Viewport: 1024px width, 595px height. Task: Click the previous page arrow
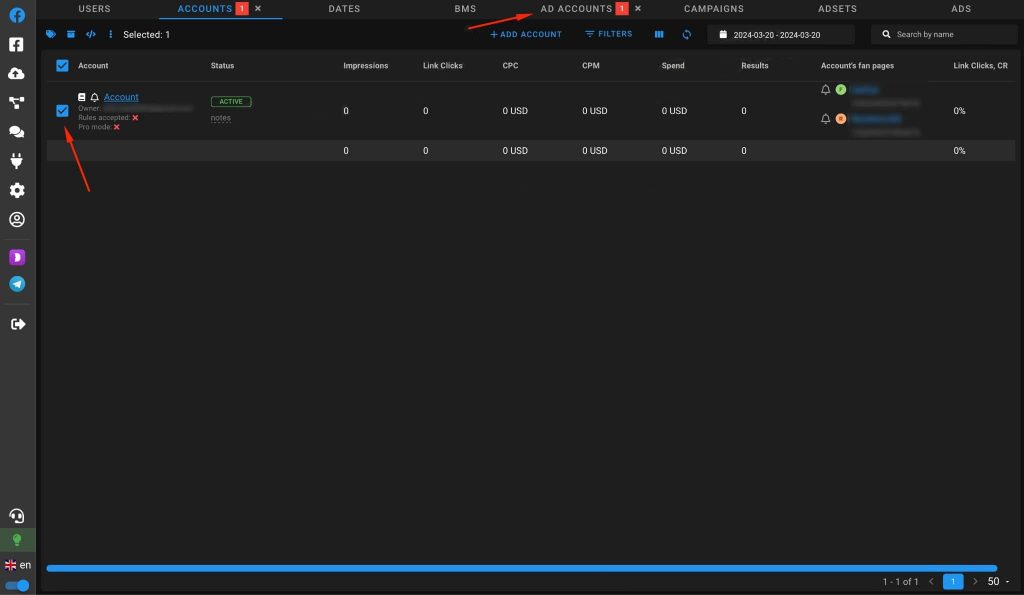(x=931, y=581)
